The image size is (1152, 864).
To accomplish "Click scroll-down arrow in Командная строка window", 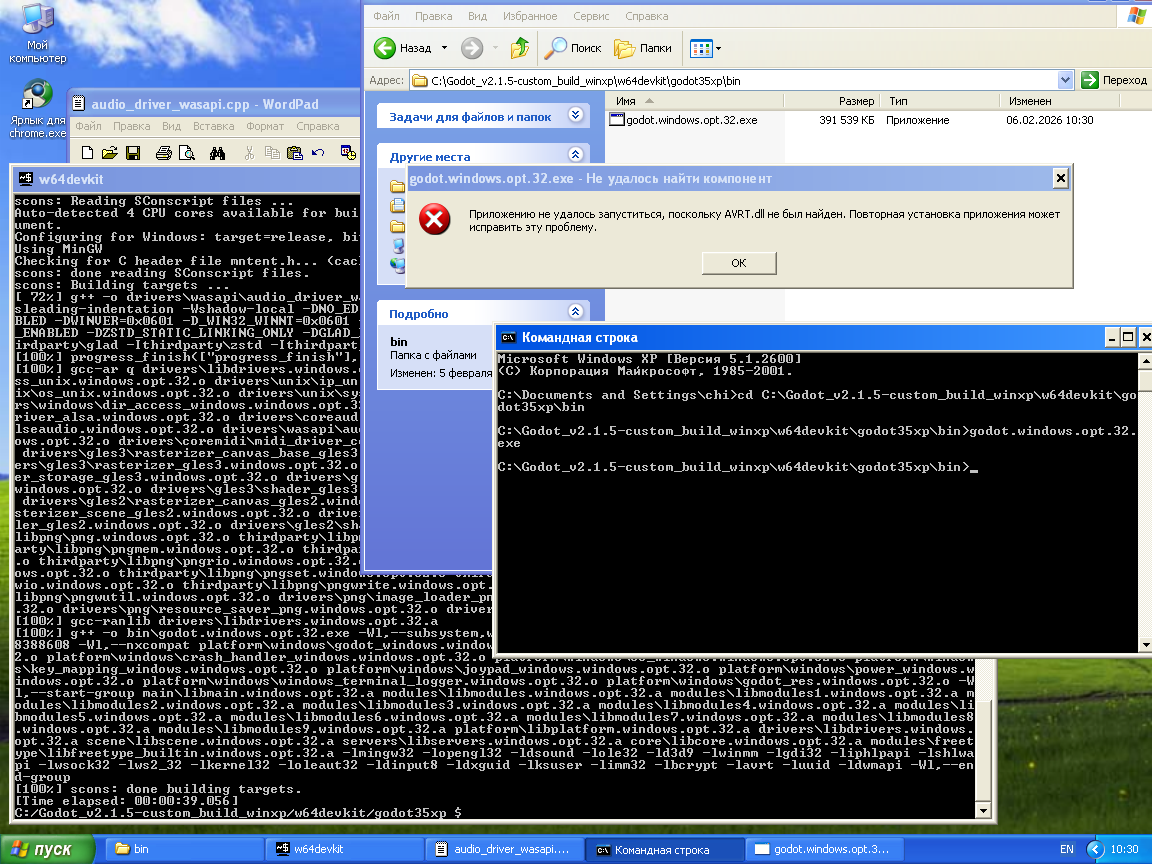I will tap(1145, 644).
